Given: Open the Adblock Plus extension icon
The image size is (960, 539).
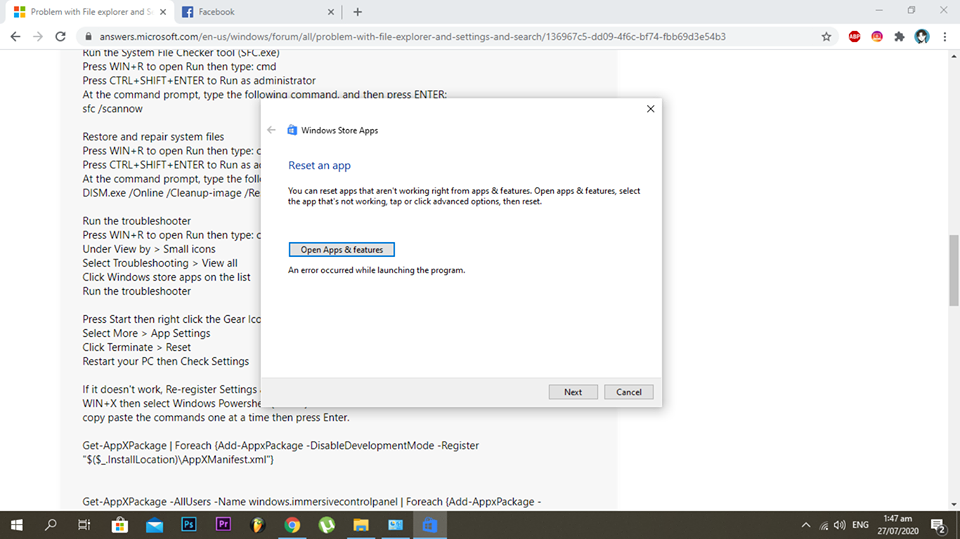Looking at the screenshot, I should (x=854, y=37).
